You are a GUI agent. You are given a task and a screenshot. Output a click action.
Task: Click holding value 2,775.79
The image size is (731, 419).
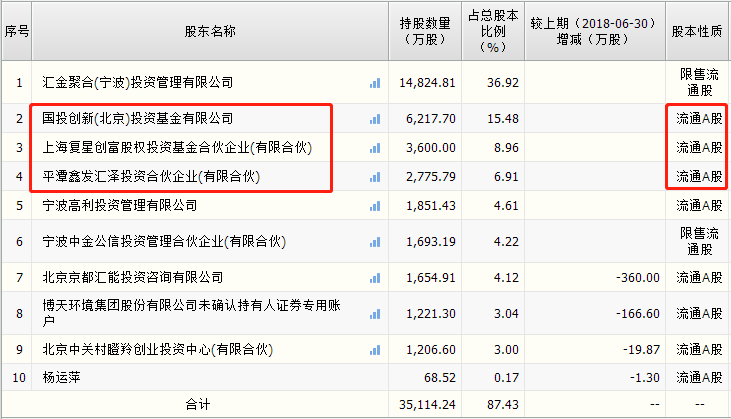[x=431, y=177]
